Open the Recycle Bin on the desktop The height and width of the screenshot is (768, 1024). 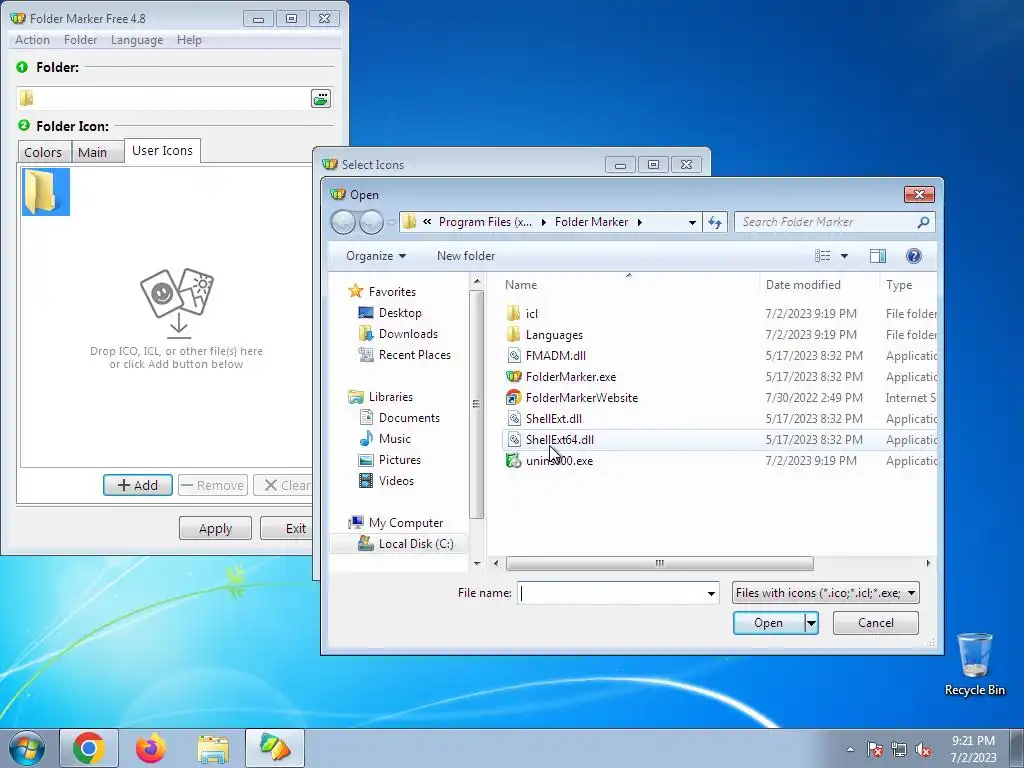click(974, 664)
